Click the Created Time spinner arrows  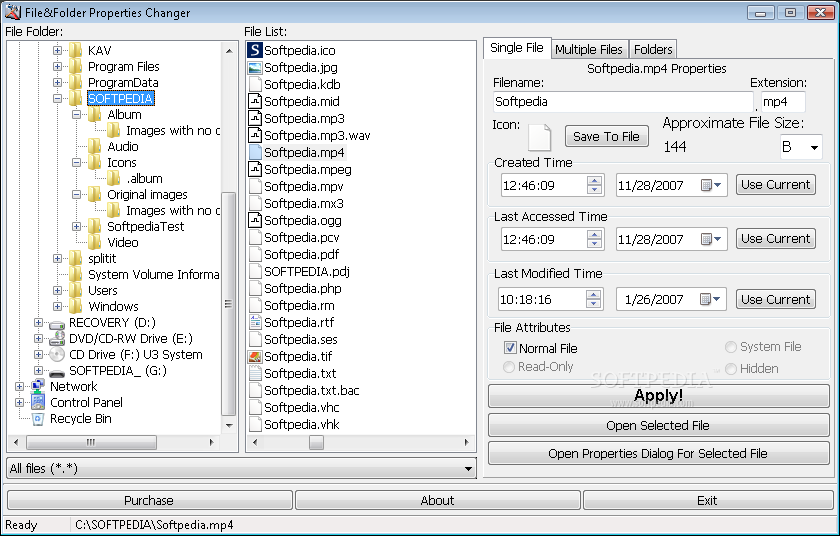tap(594, 185)
